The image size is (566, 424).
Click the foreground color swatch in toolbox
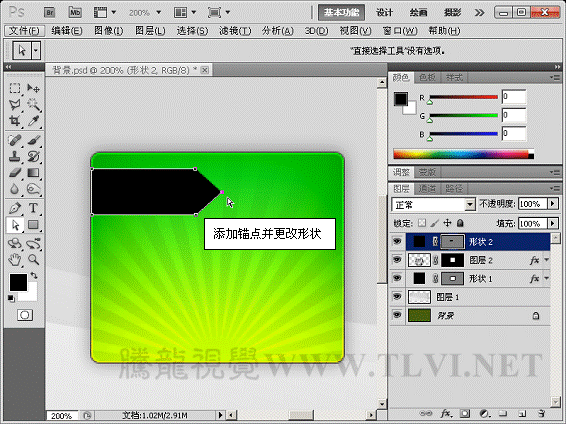coord(18,282)
